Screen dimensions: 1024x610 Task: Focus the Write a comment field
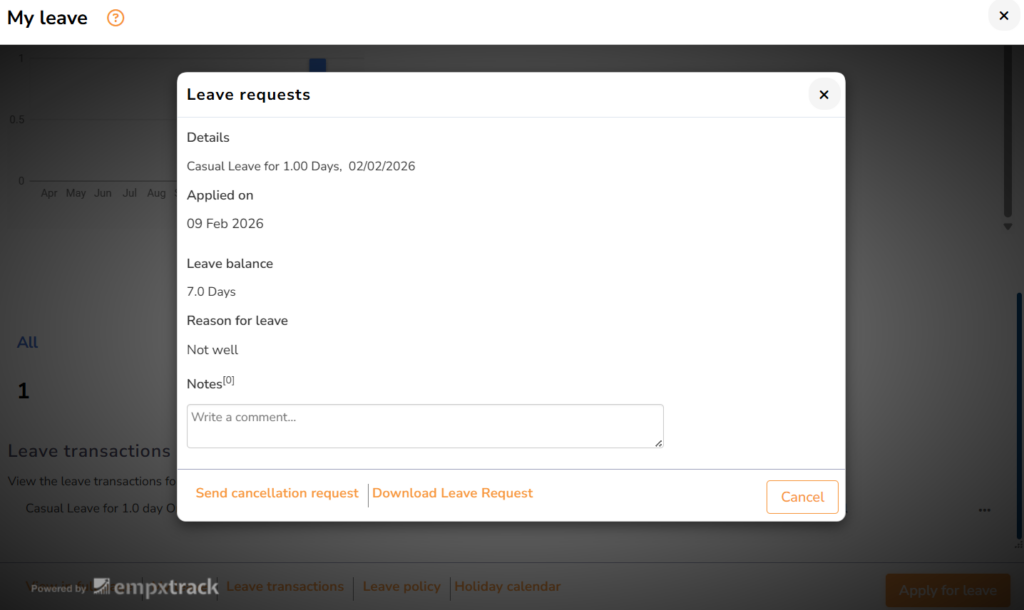[424, 426]
